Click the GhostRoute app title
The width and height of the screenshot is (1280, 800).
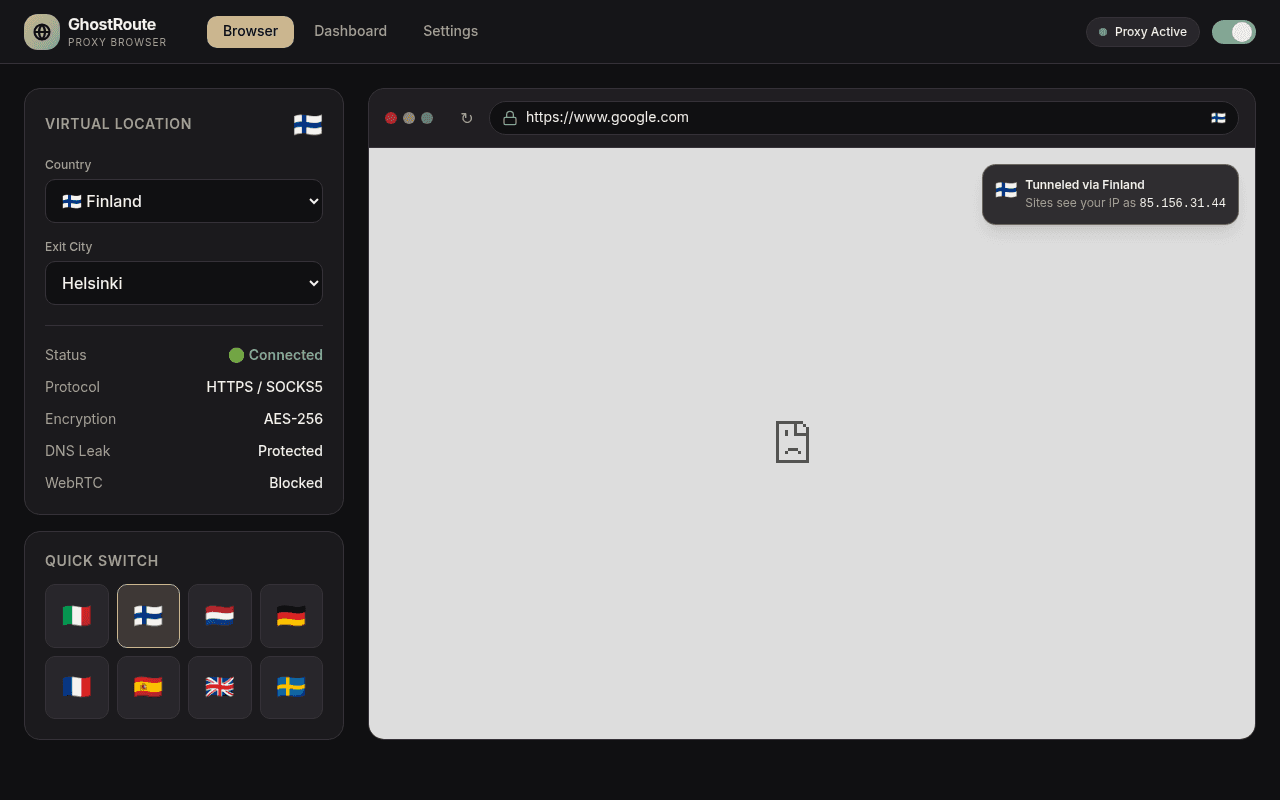click(x=112, y=24)
